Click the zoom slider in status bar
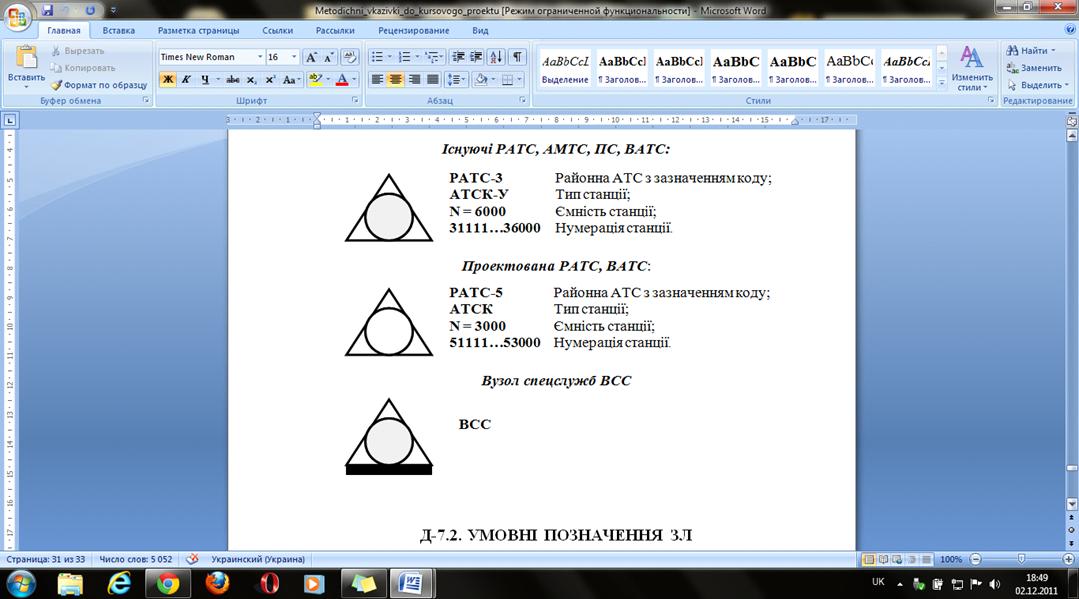This screenshot has height=599, width=1079. click(x=1020, y=559)
